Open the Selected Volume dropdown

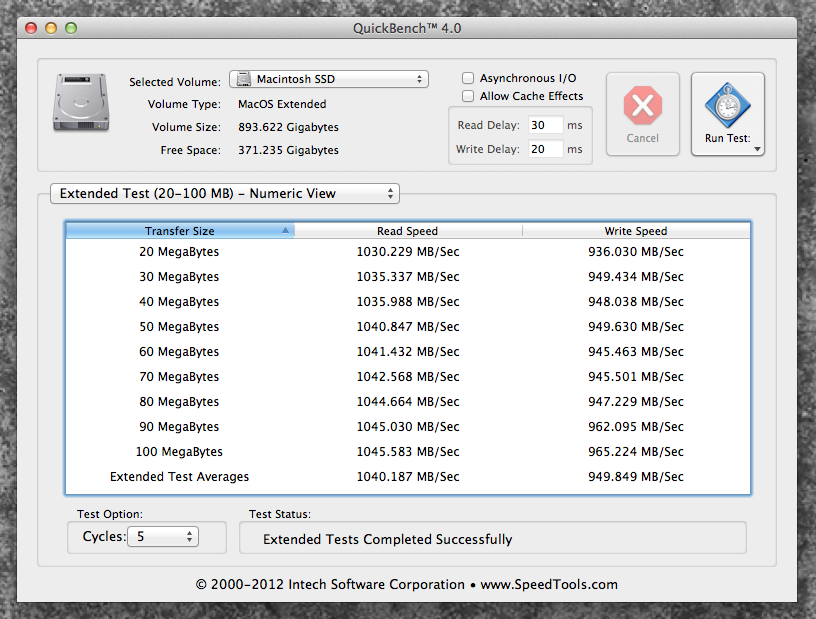(x=329, y=79)
